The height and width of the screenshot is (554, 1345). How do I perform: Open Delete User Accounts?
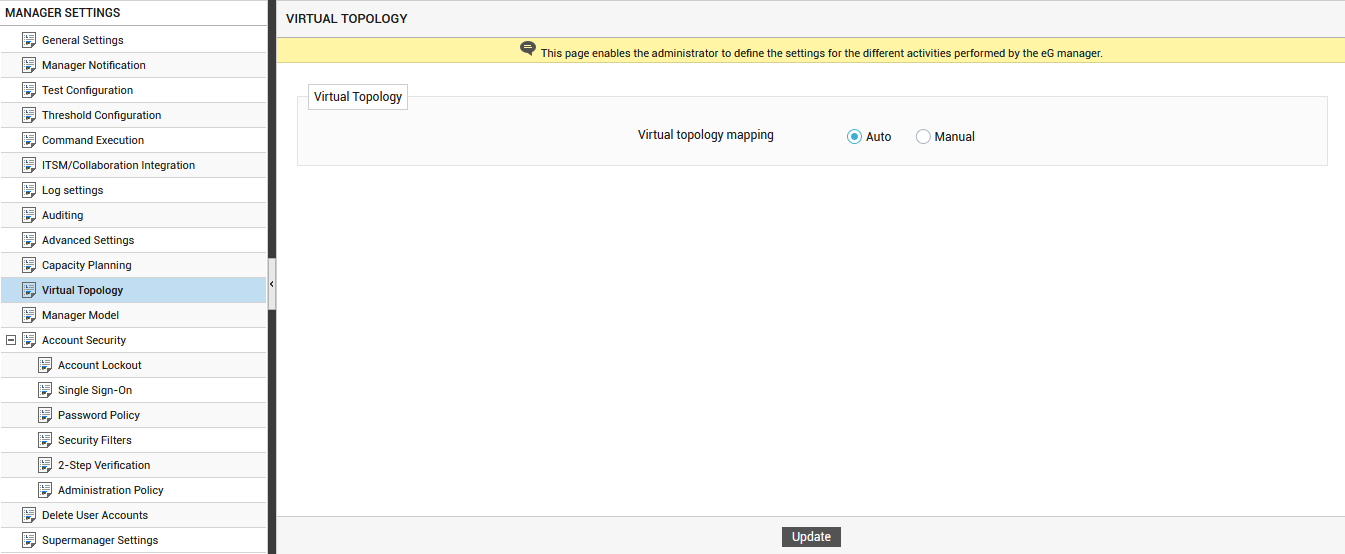pos(95,515)
